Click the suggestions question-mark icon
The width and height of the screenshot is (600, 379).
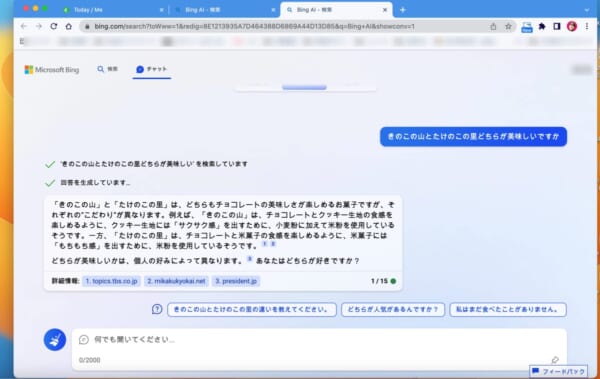[x=157, y=309]
